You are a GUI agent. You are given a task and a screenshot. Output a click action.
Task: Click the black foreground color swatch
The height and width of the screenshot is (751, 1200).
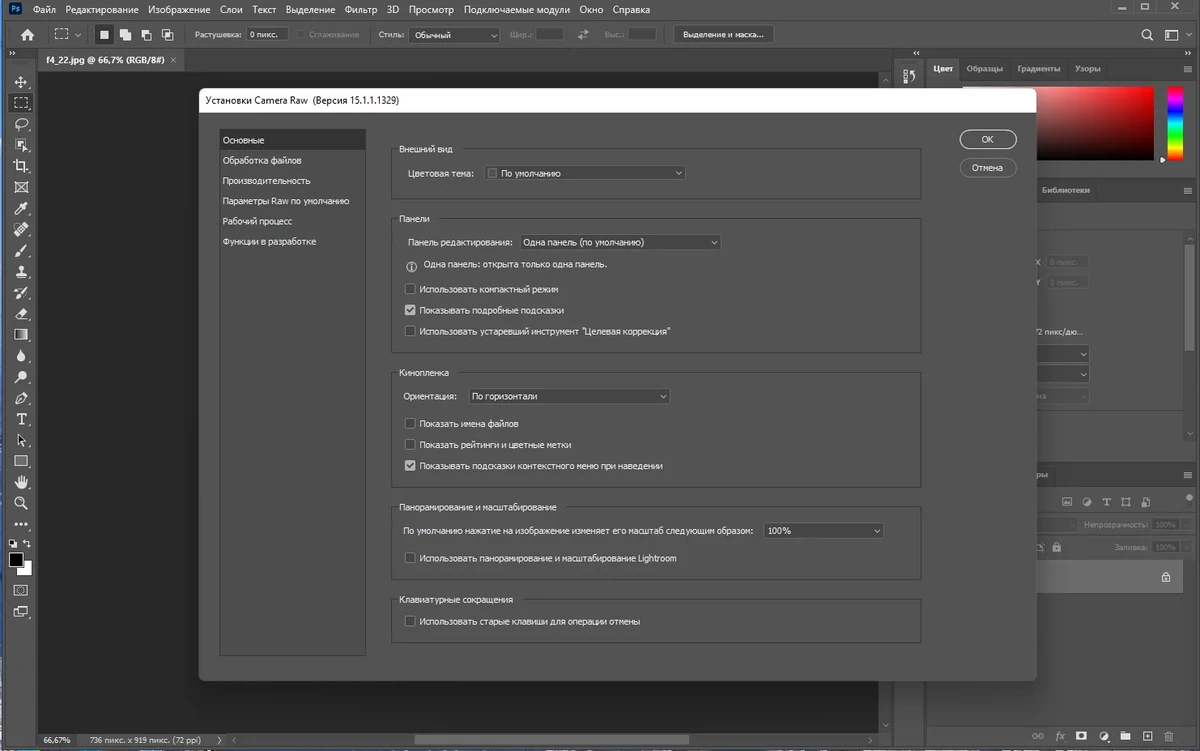coord(16,560)
